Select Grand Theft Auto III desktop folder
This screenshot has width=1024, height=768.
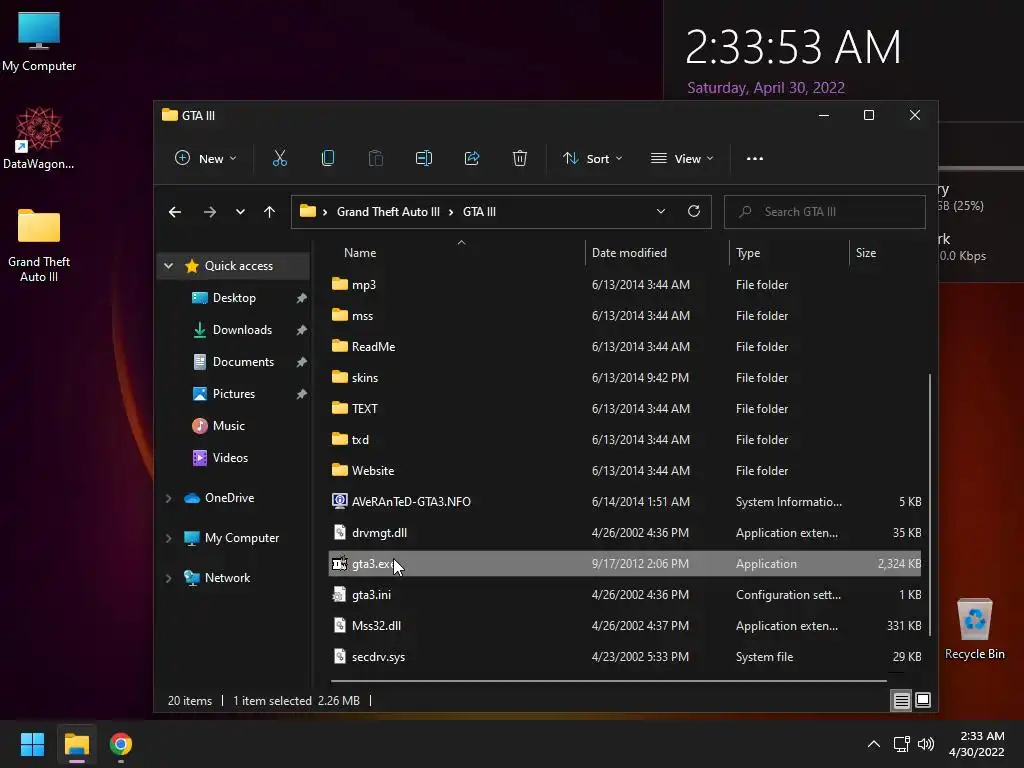pos(39,246)
